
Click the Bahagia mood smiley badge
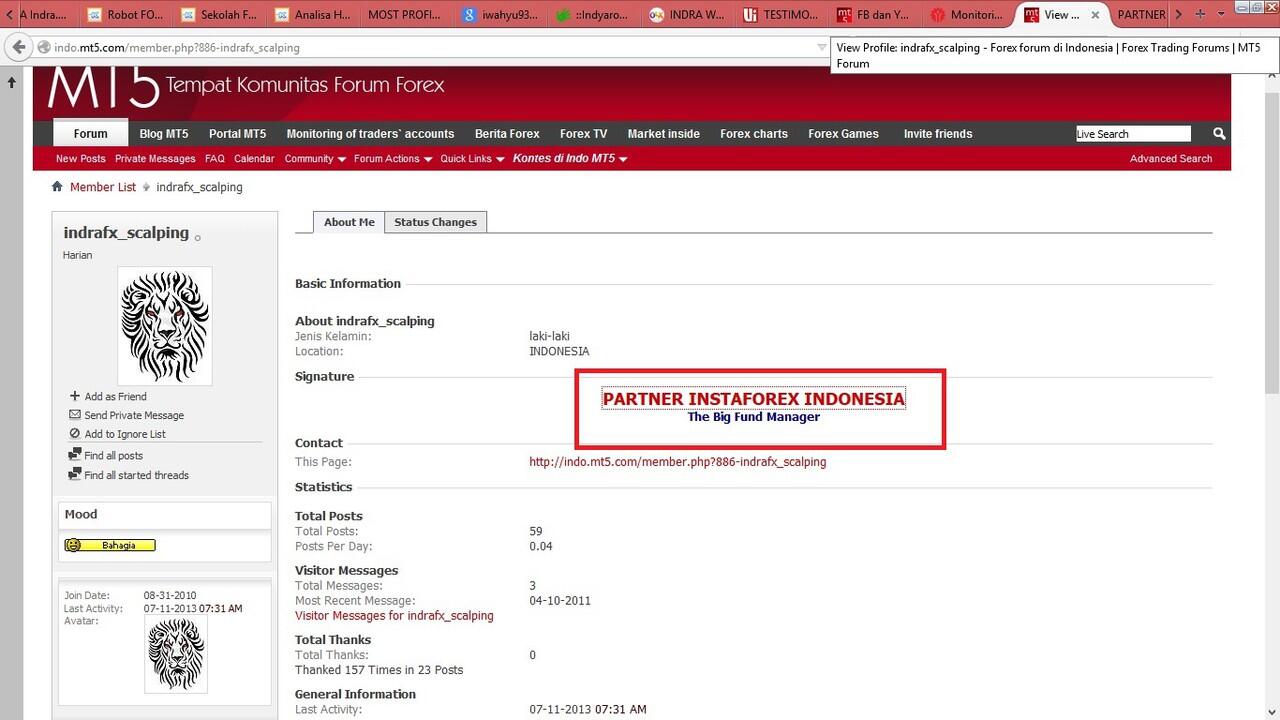tap(110, 545)
